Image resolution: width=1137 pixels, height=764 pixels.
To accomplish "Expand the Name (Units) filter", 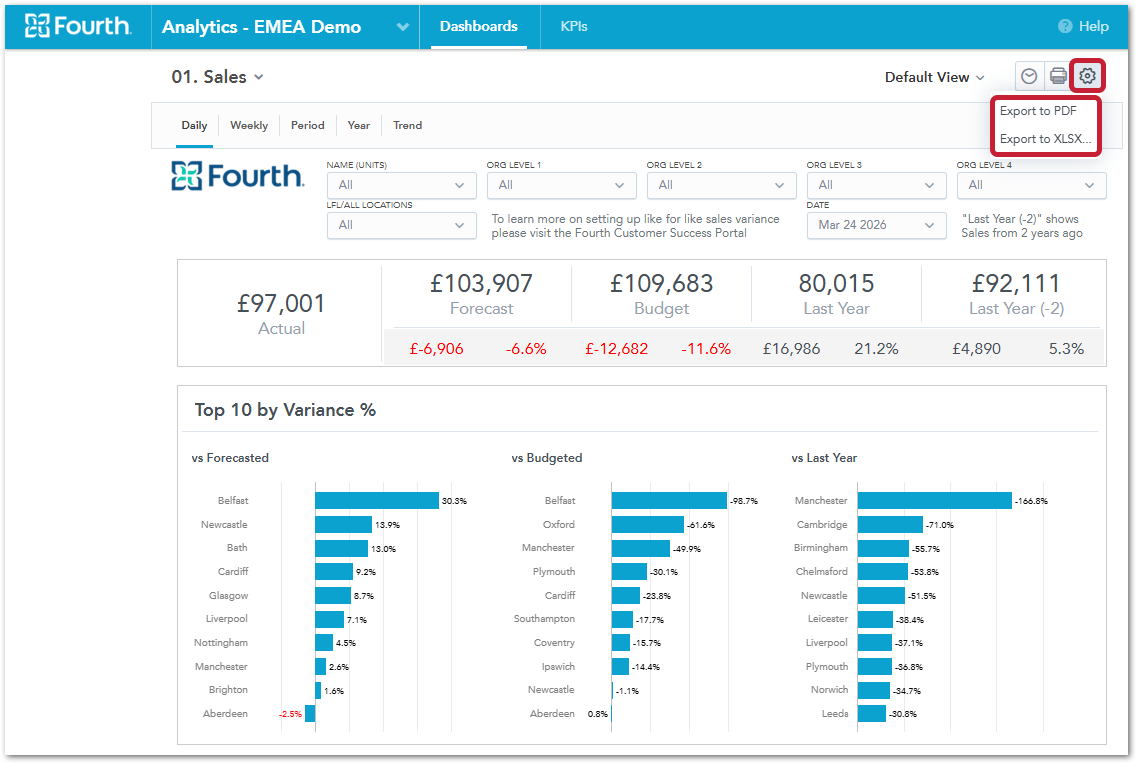I will (x=401, y=185).
